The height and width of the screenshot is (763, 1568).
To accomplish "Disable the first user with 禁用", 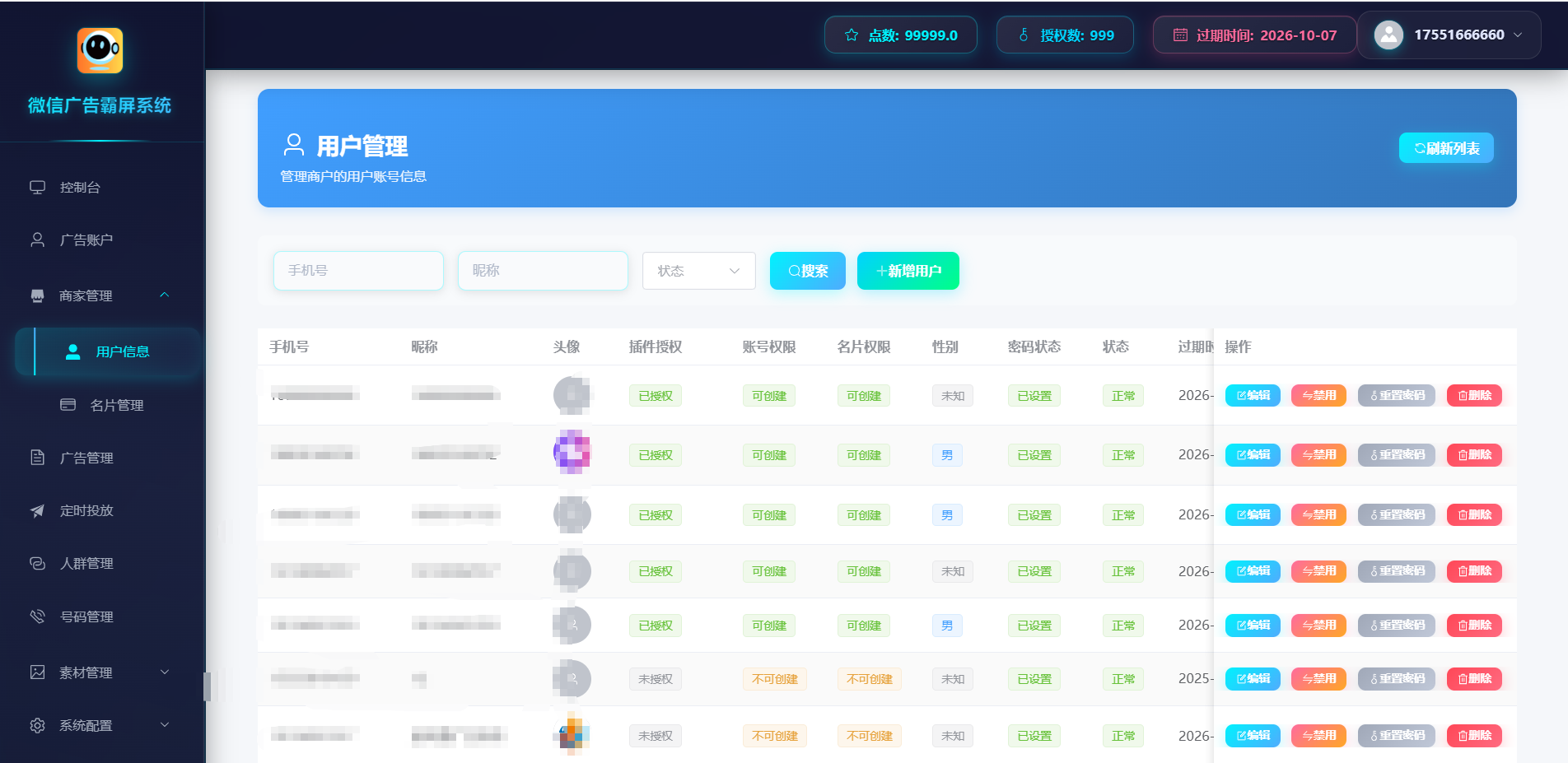I will 1318,396.
